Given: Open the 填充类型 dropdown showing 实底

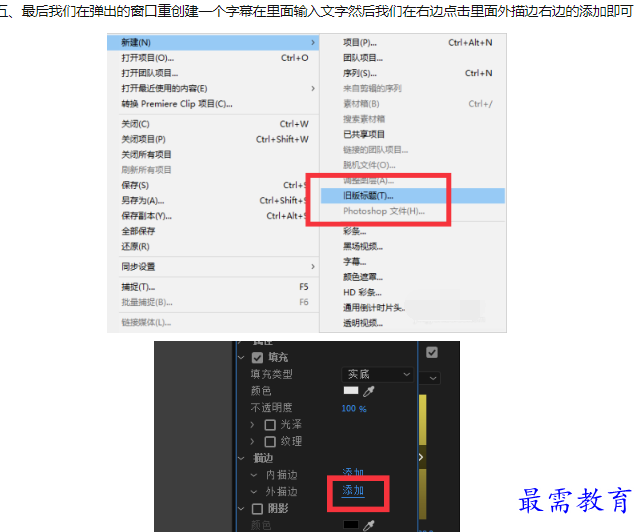Looking at the screenshot, I should tap(377, 374).
